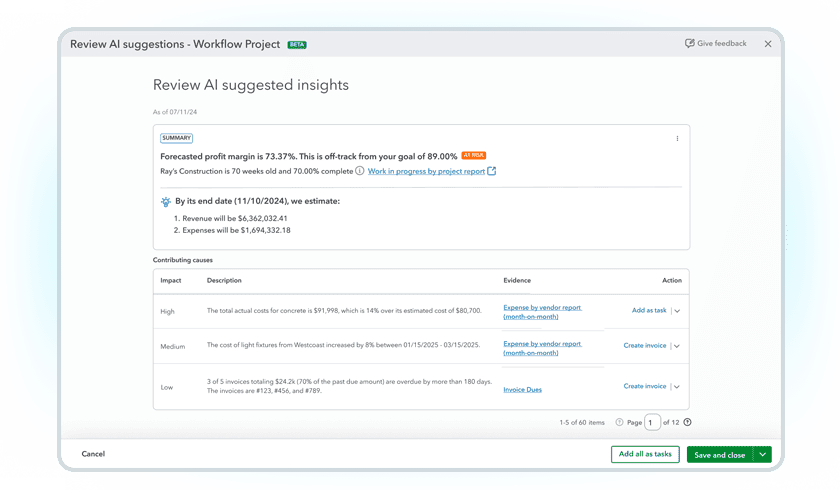
Task: Click the High impact cell
Action: click(x=167, y=312)
